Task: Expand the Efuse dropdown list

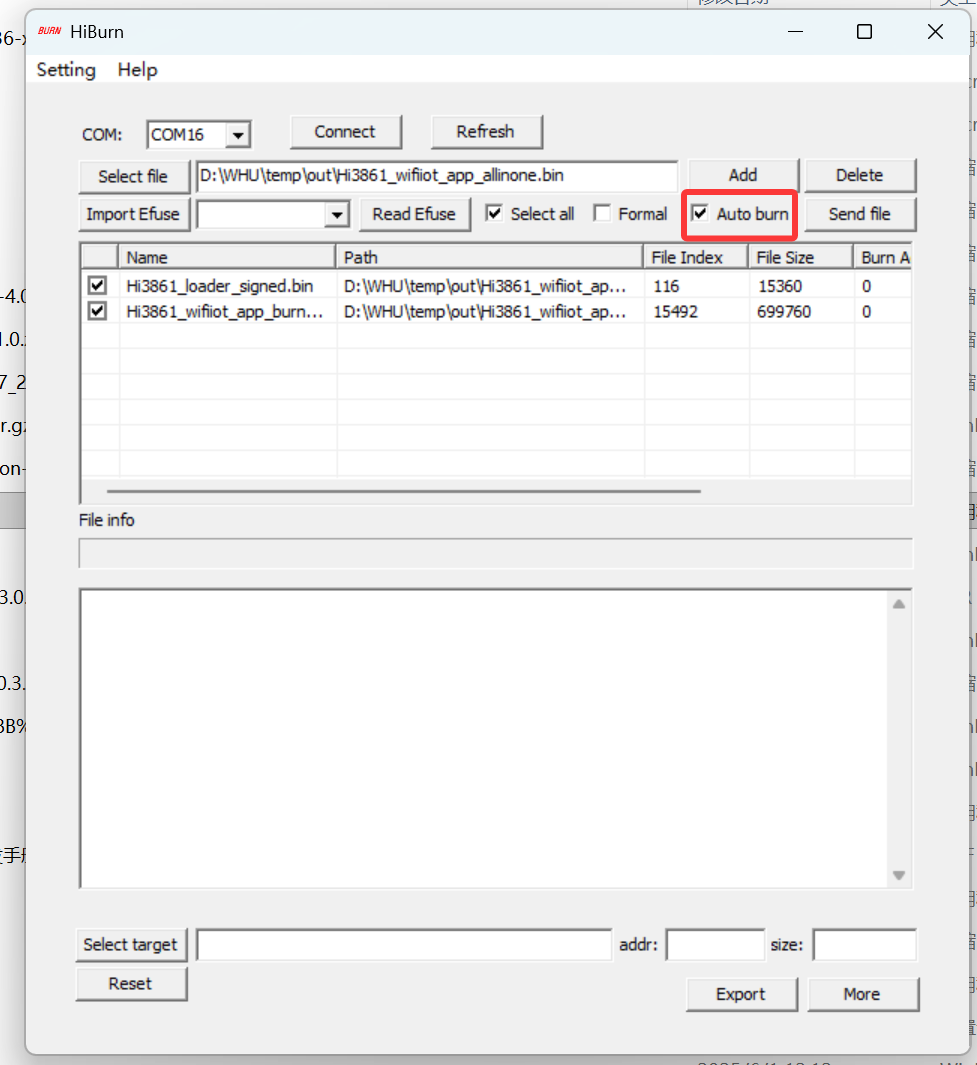Action: click(337, 215)
